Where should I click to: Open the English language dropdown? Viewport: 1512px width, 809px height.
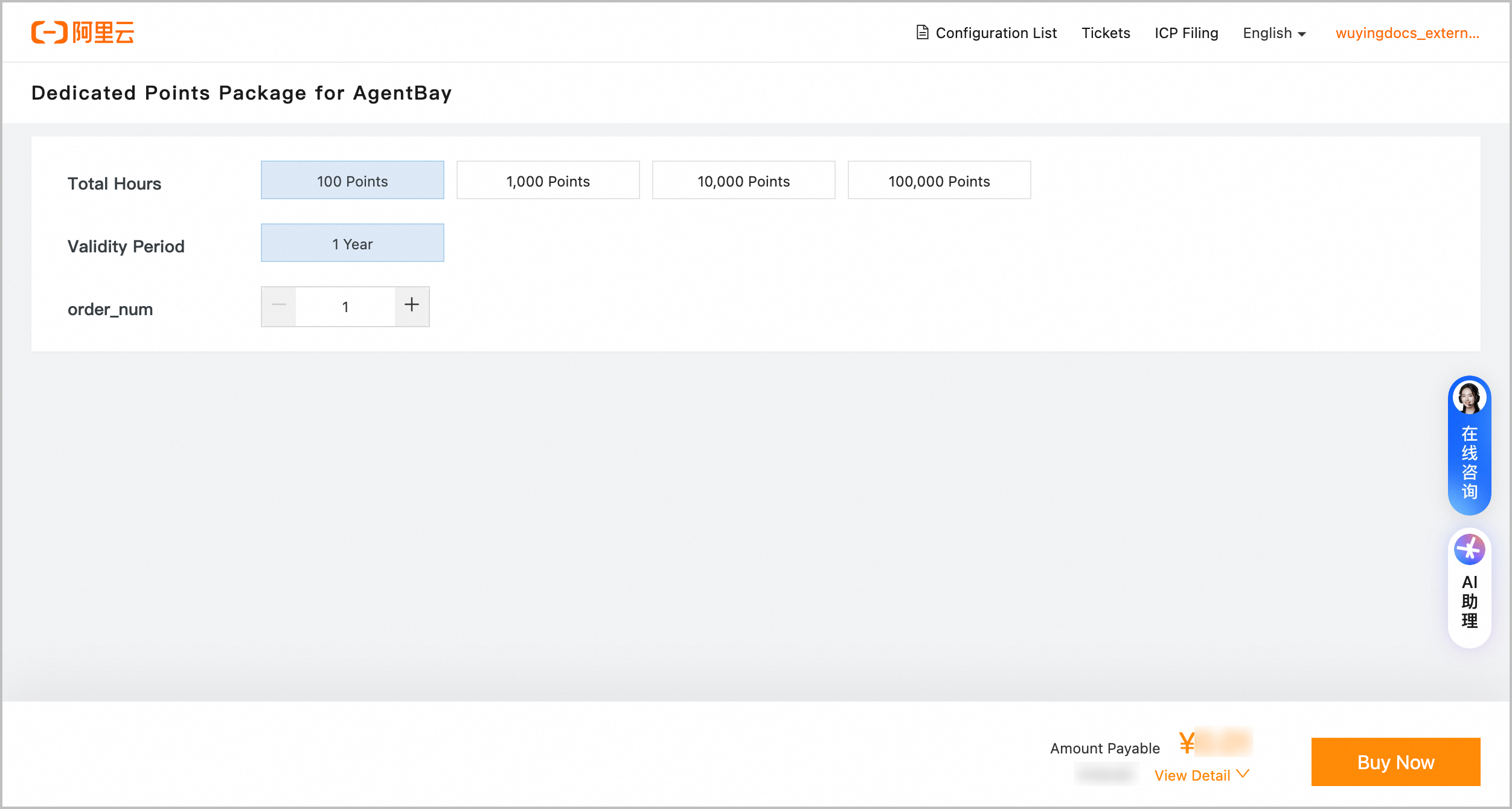tap(1274, 33)
